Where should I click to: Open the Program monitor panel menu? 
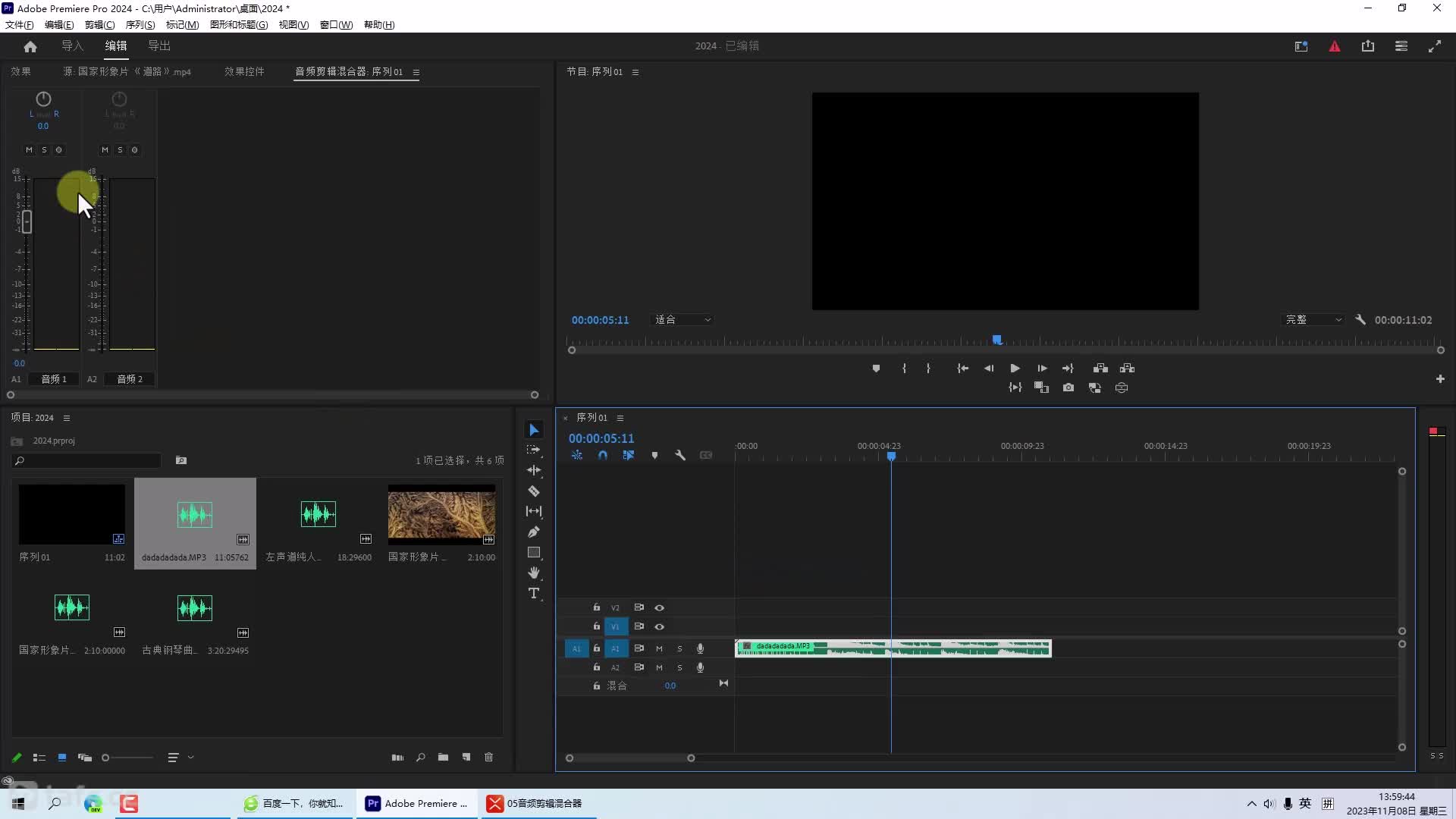(635, 72)
